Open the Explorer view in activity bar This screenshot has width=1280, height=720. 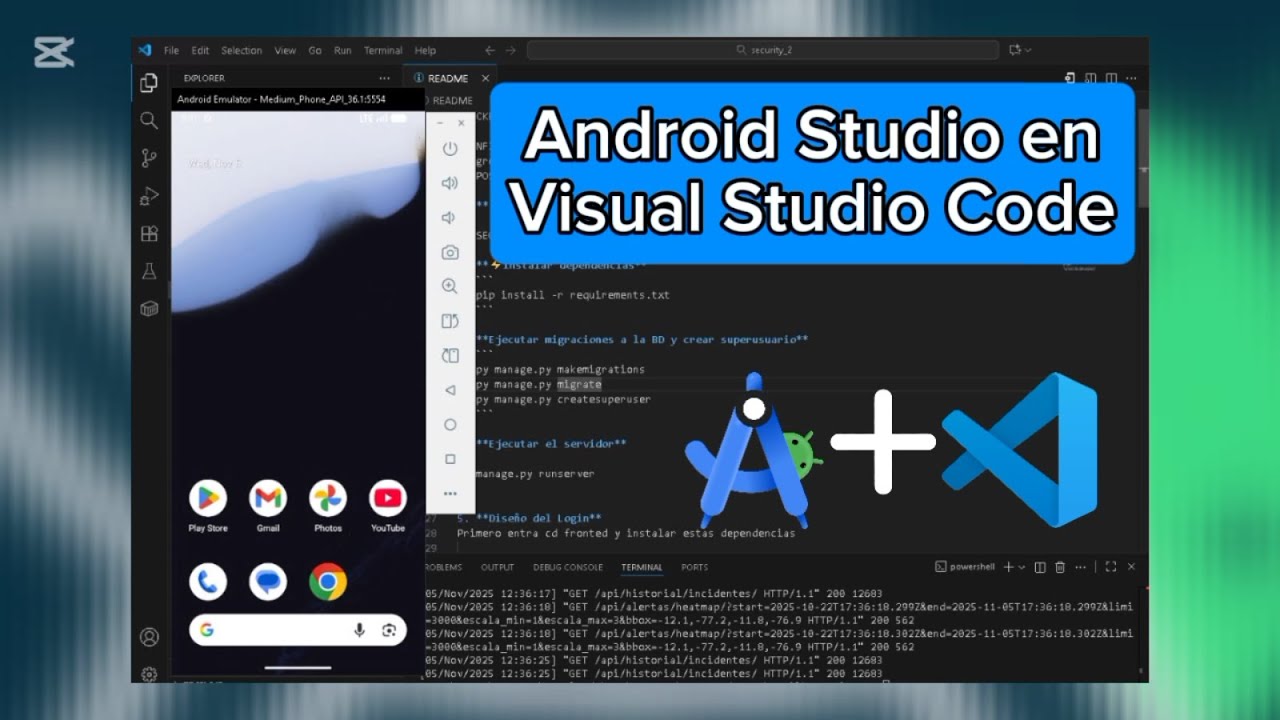pos(149,83)
